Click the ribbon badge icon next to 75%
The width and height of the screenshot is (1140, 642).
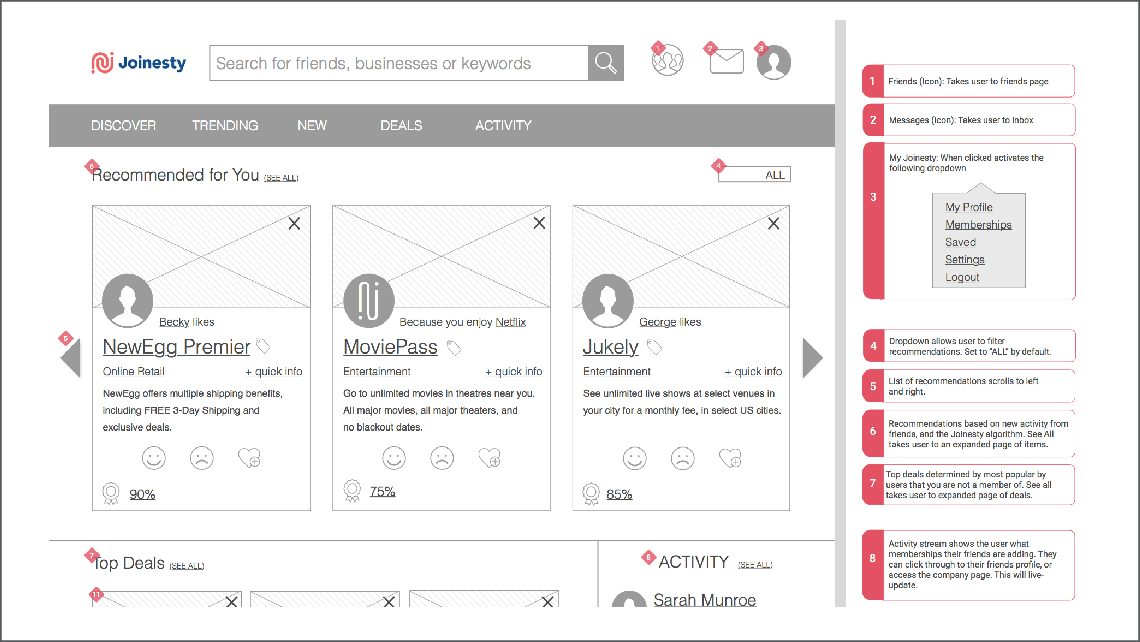(352, 491)
